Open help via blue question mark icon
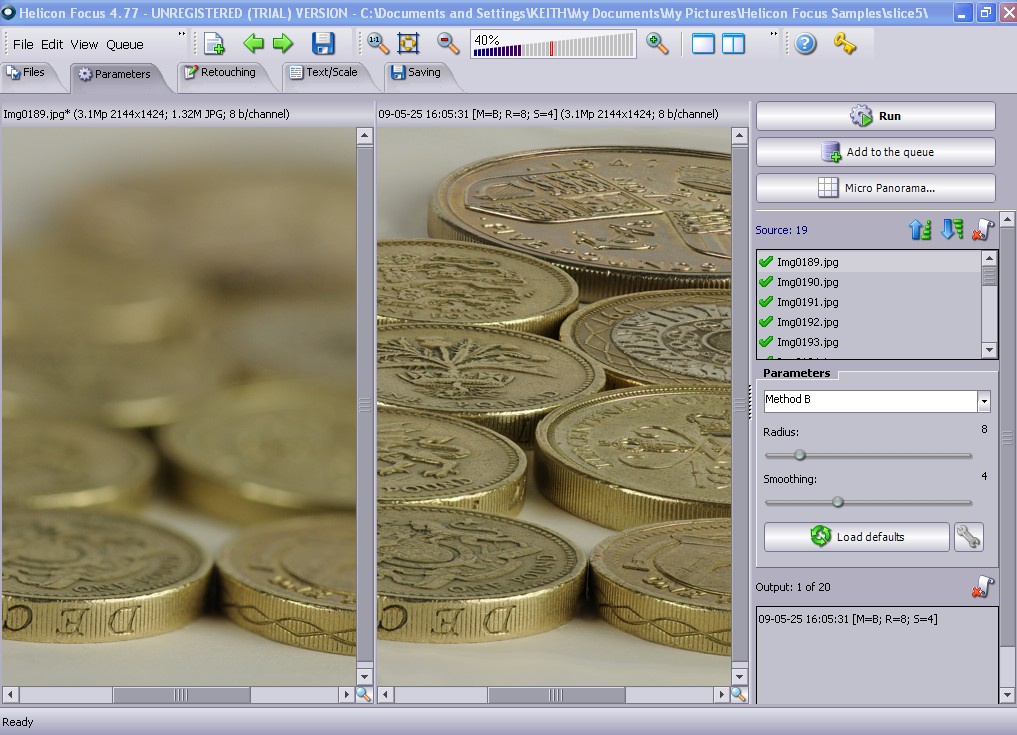1017x735 pixels. point(806,44)
